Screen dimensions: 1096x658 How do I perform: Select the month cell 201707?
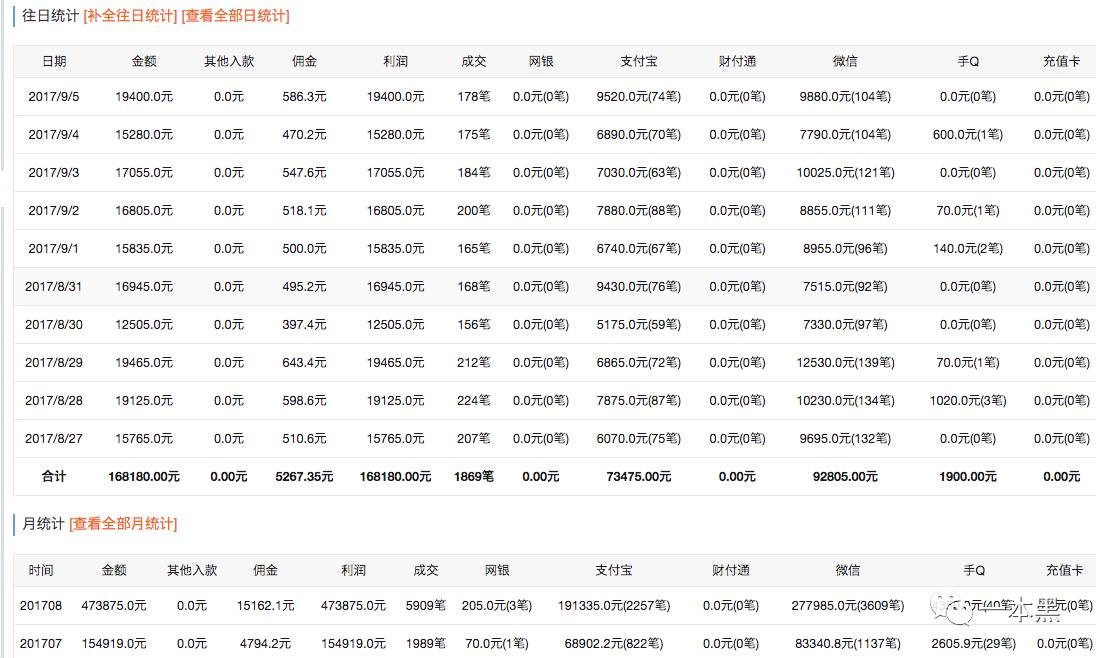pos(41,643)
